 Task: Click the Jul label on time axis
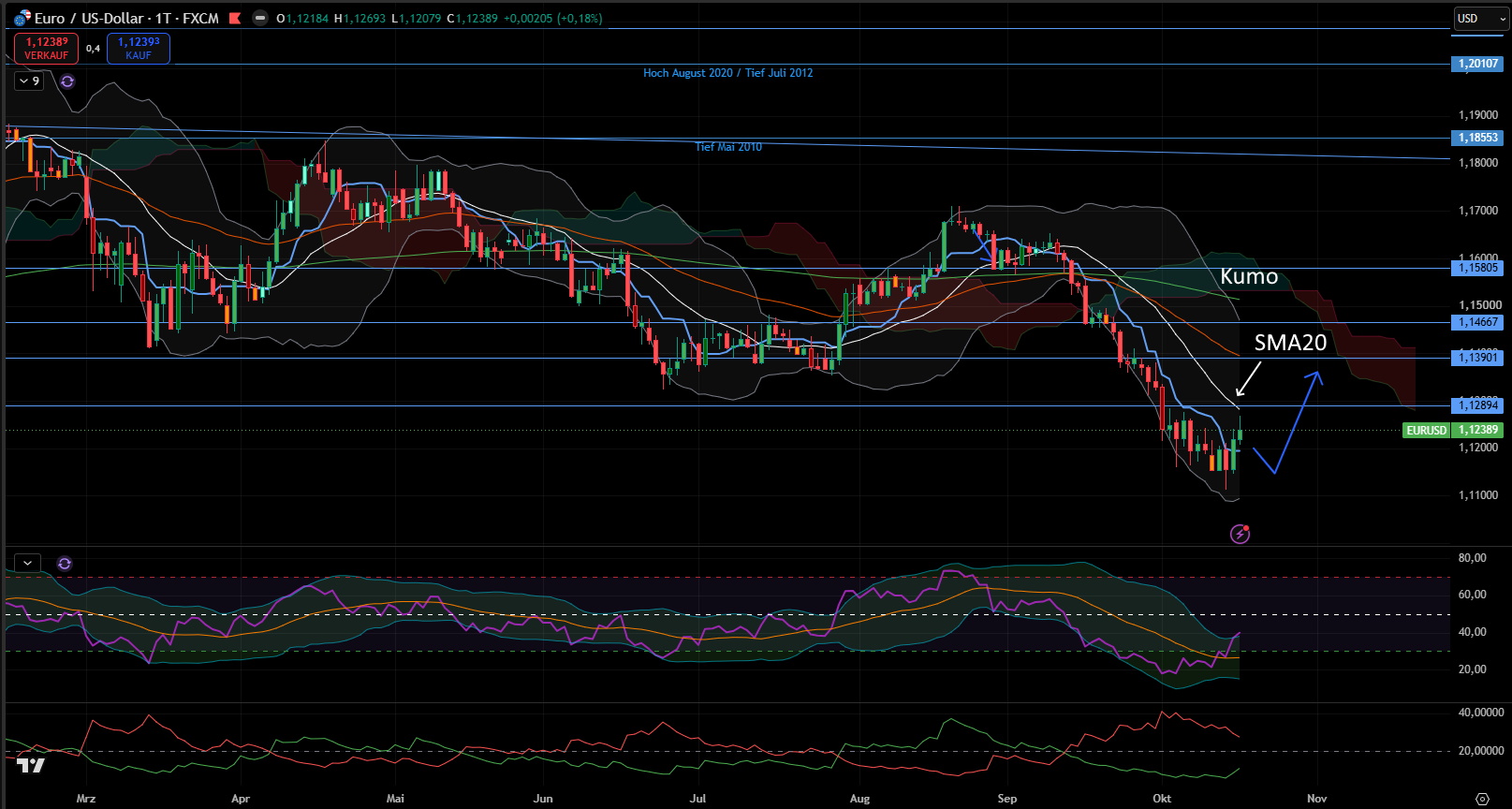(697, 799)
